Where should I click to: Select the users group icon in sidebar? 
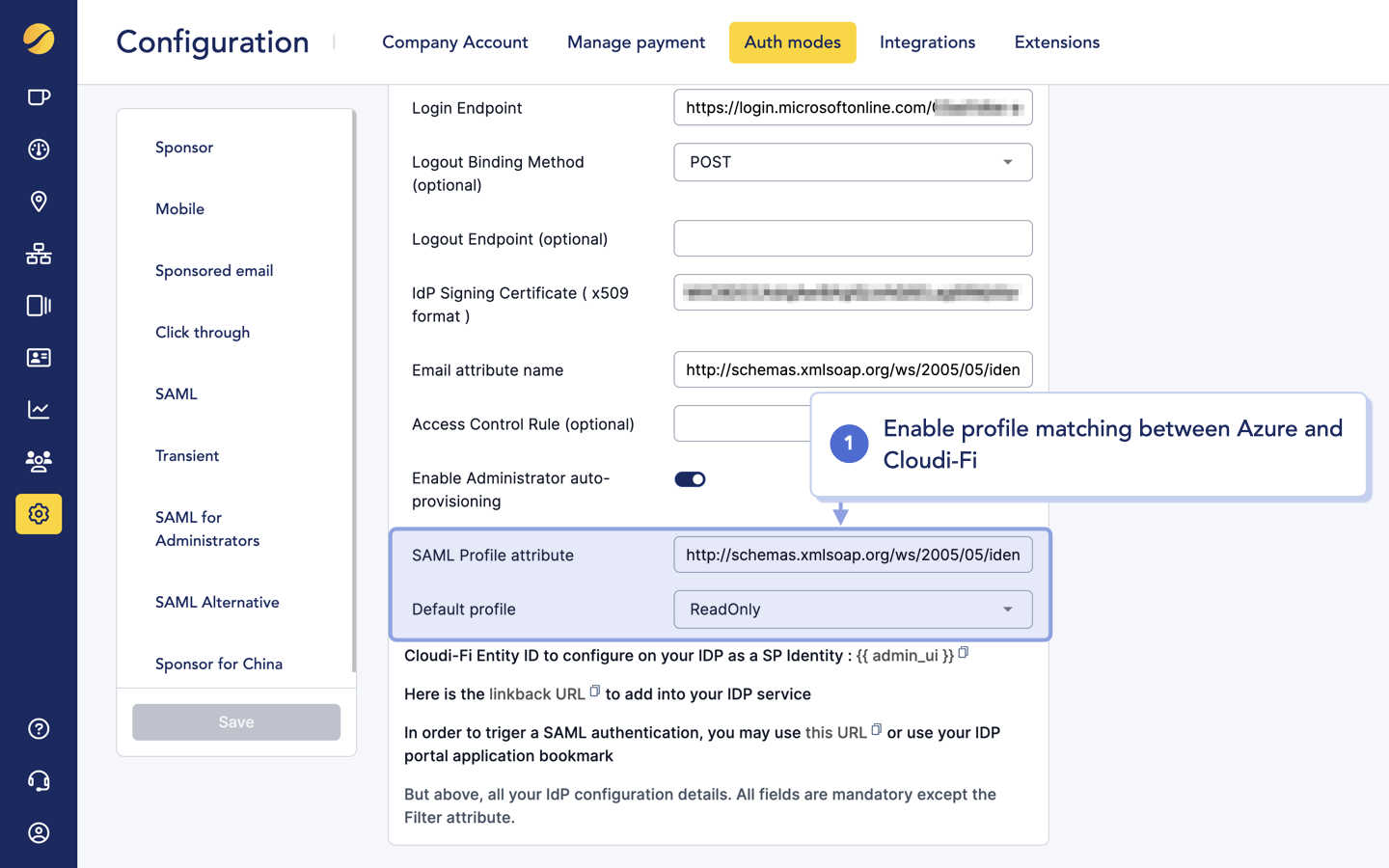coord(39,462)
